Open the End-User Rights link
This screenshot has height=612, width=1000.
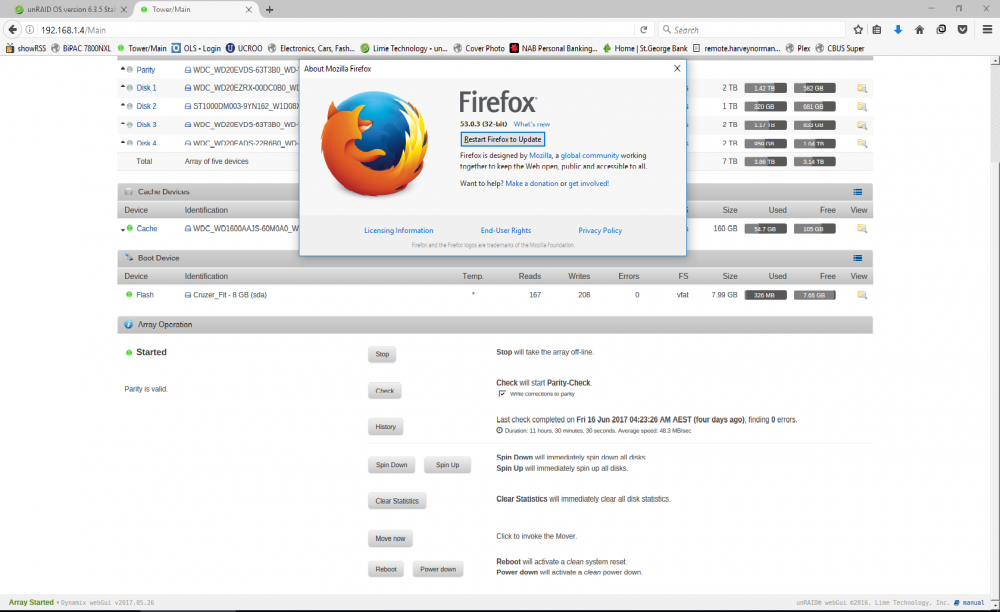506,230
